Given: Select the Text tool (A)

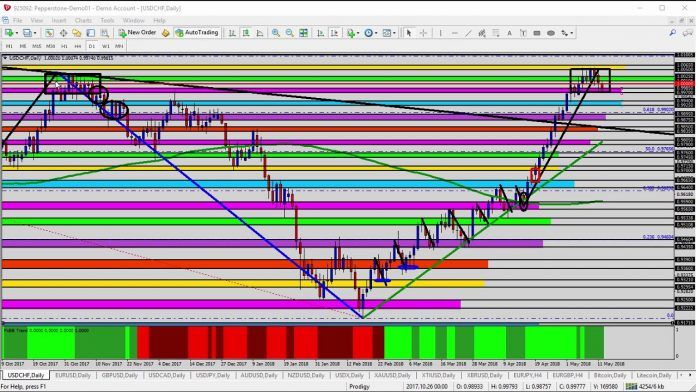Looking at the screenshot, I should 510,33.
